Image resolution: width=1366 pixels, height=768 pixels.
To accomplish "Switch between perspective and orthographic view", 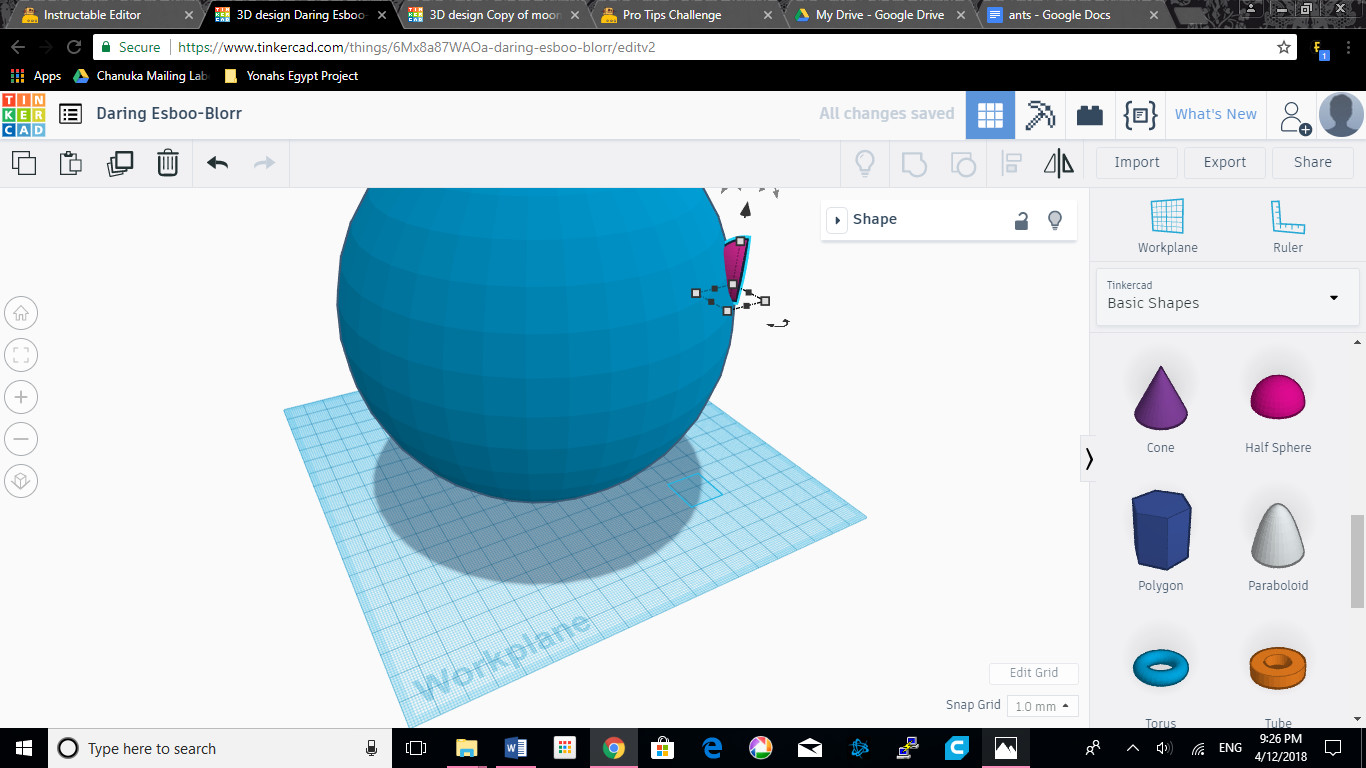I will pyautogui.click(x=21, y=481).
